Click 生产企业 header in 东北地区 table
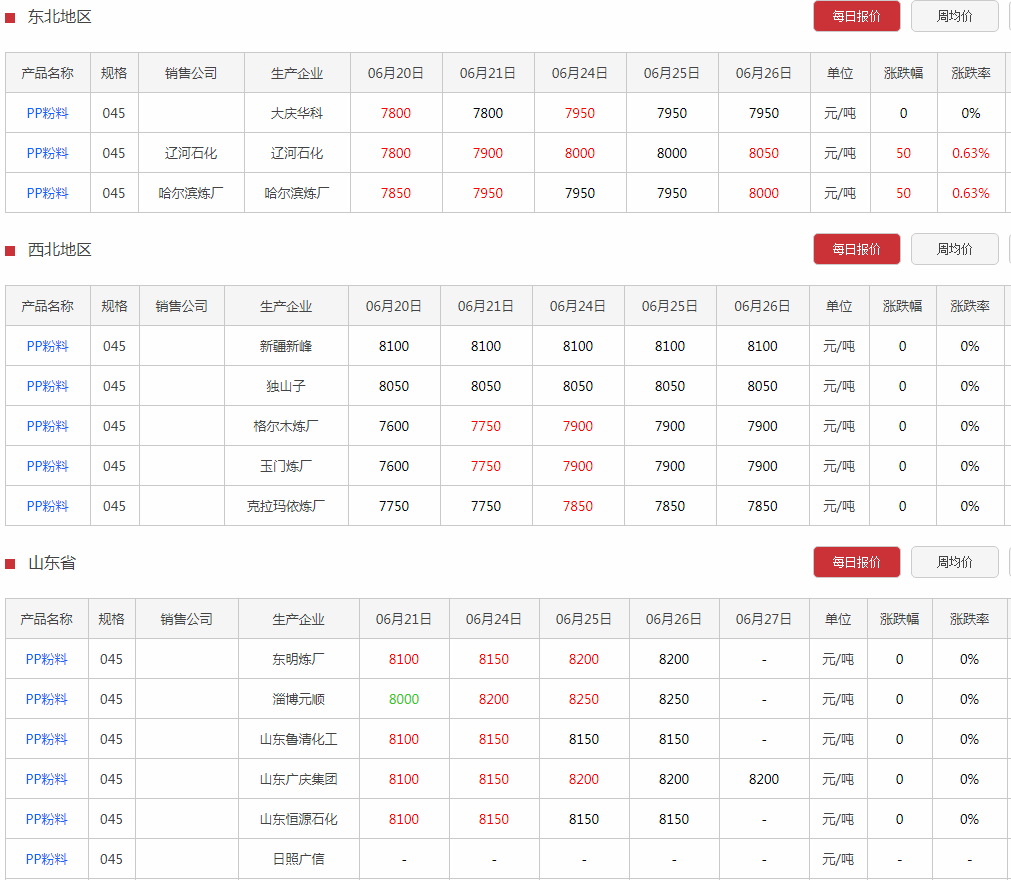1011x880 pixels. [x=297, y=73]
